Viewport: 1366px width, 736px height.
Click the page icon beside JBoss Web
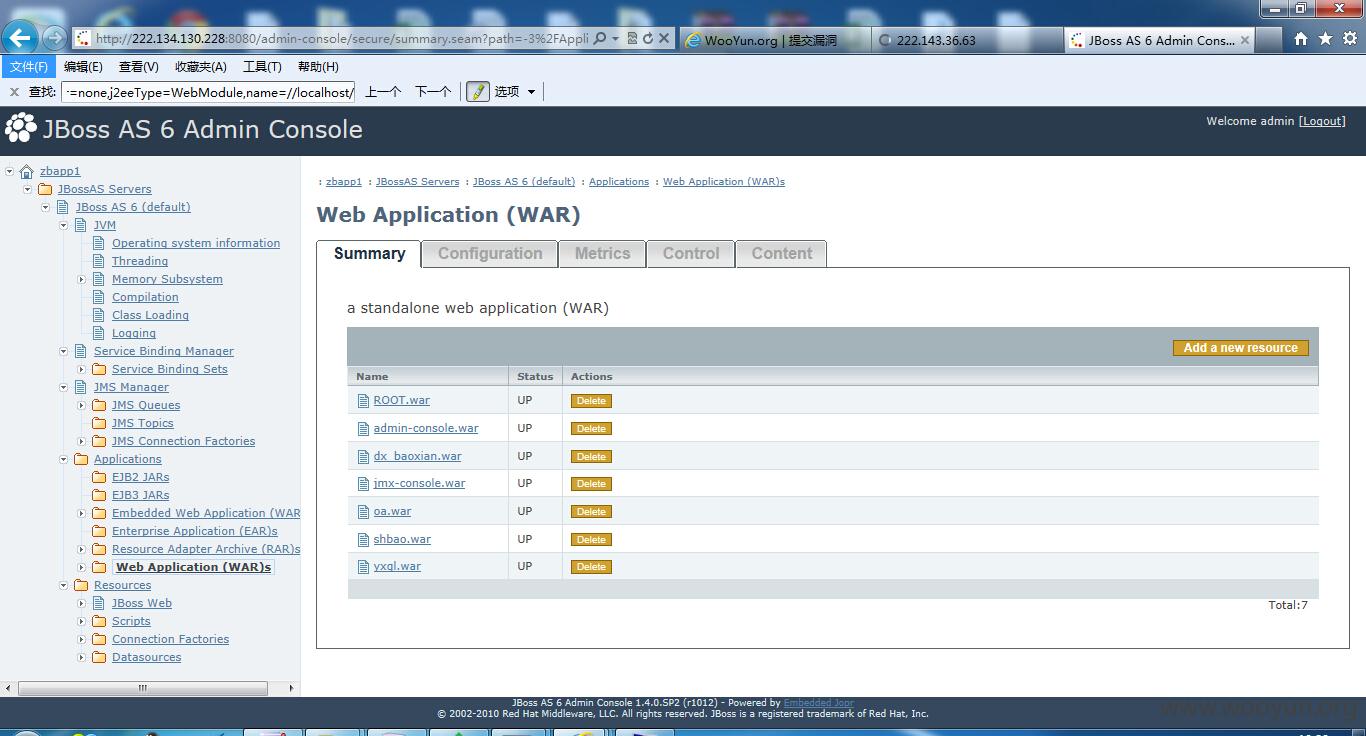[99, 603]
